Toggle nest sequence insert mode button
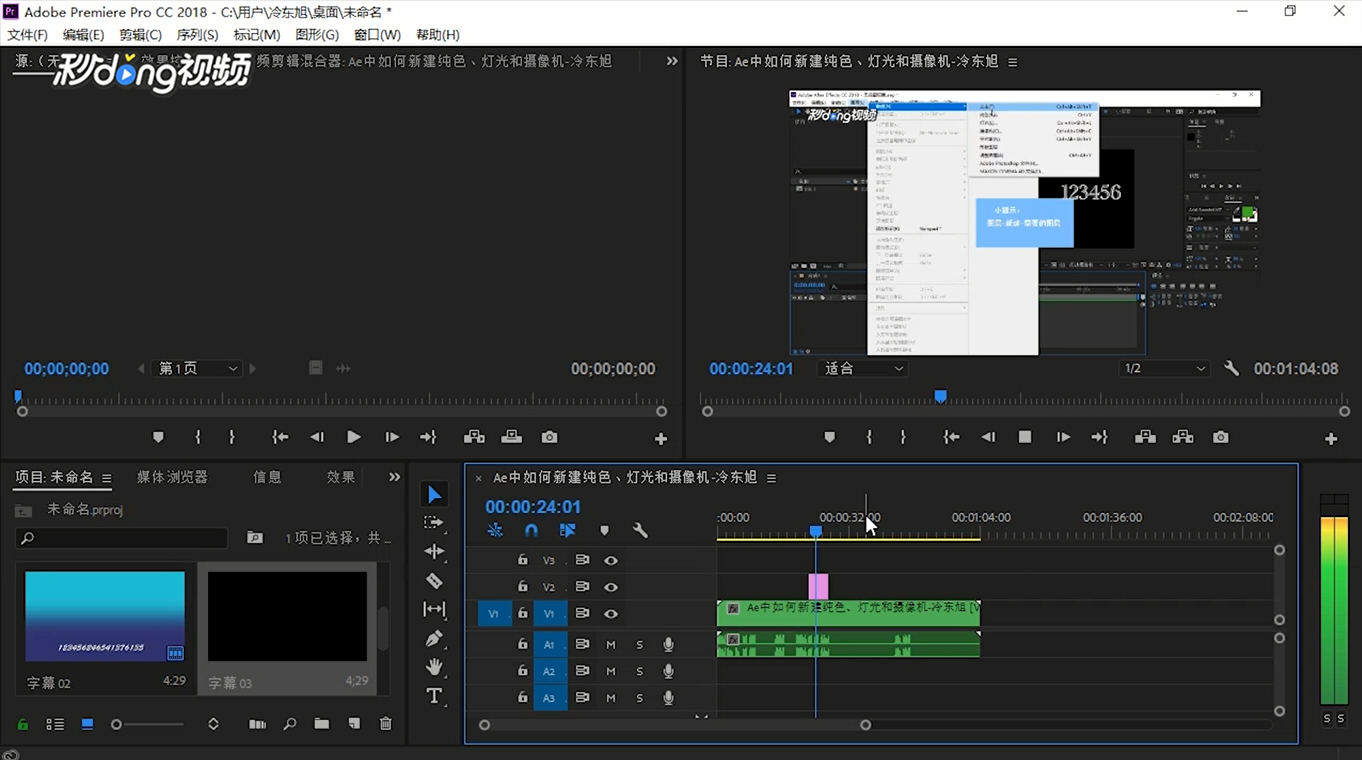Screen dimensions: 1362x760 495,531
